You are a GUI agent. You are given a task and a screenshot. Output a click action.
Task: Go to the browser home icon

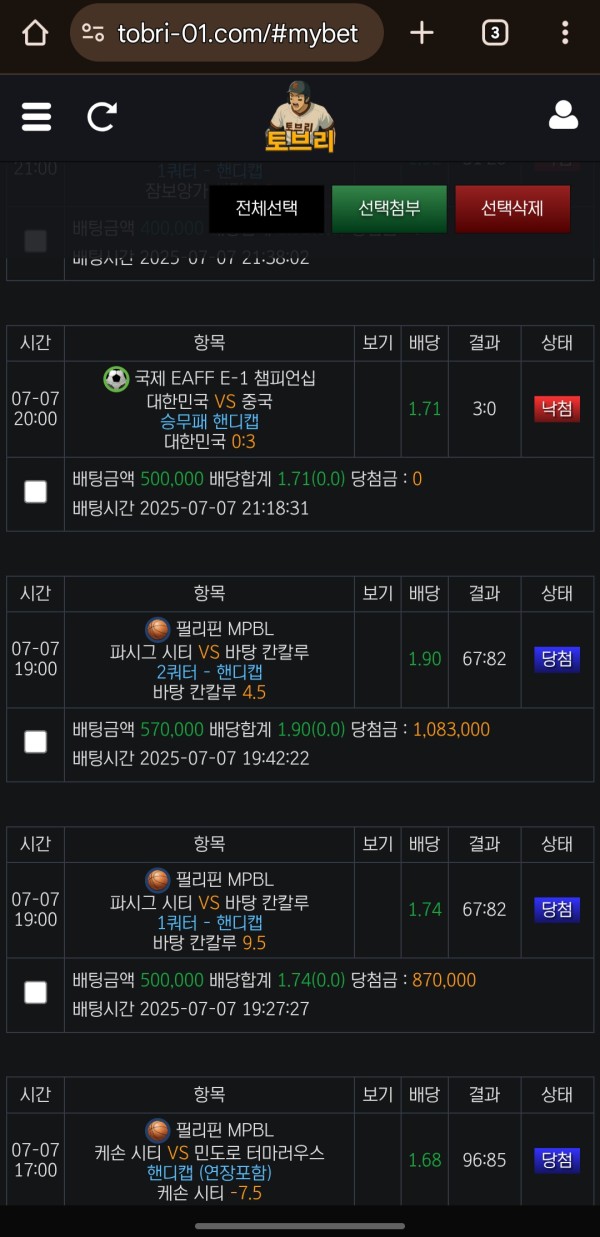point(35,33)
